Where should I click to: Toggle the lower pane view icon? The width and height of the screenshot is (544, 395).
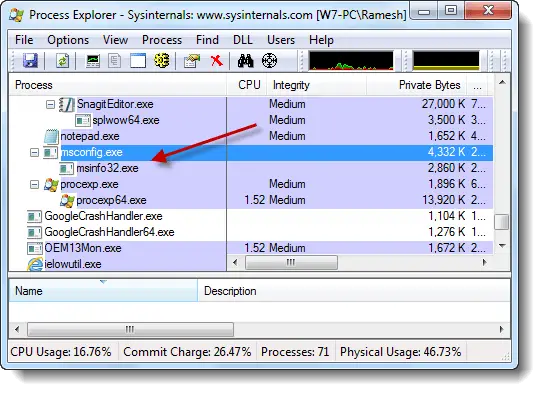pyautogui.click(x=138, y=61)
